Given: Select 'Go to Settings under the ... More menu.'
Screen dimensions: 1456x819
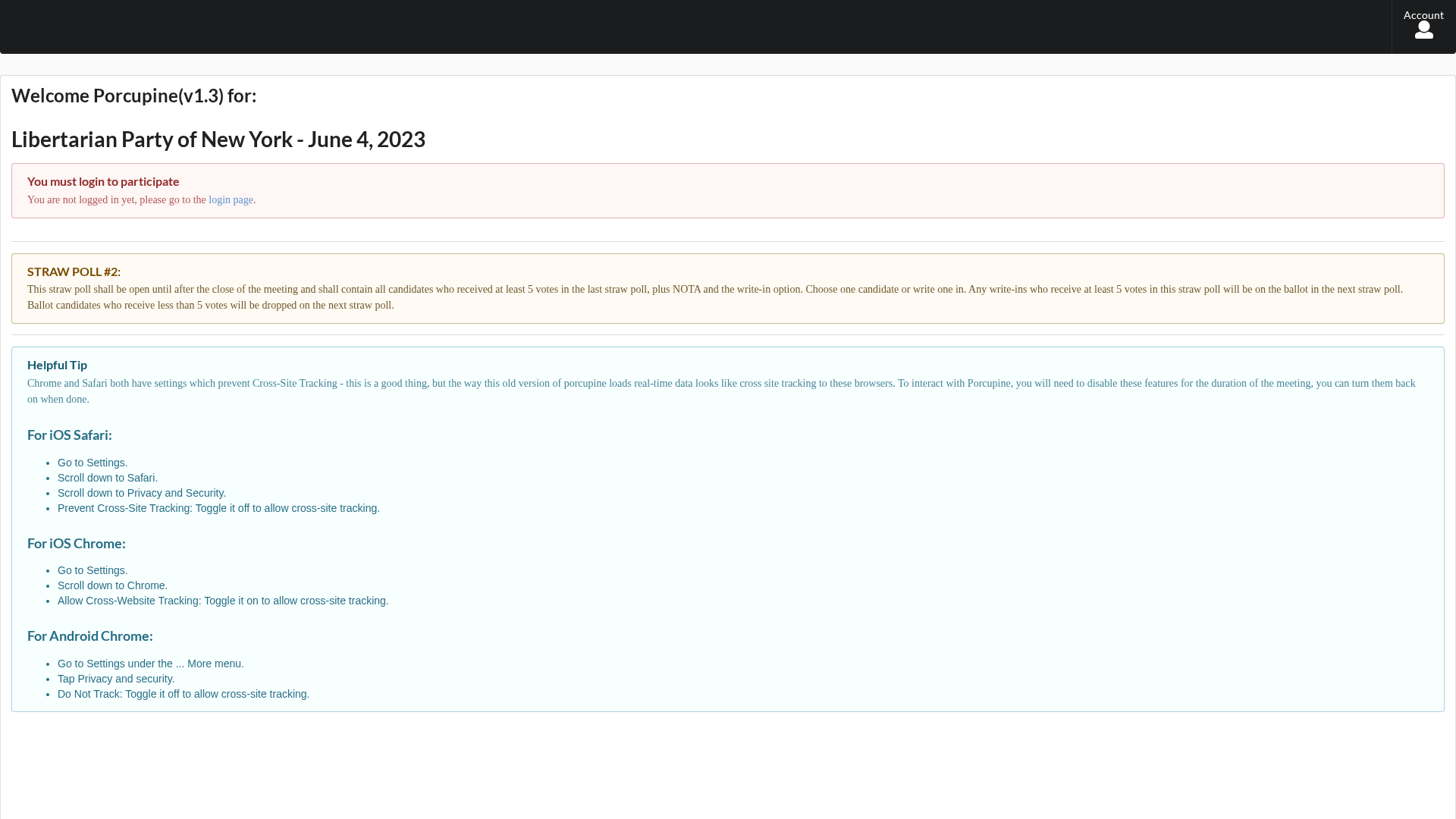Looking at the screenshot, I should point(151,664).
